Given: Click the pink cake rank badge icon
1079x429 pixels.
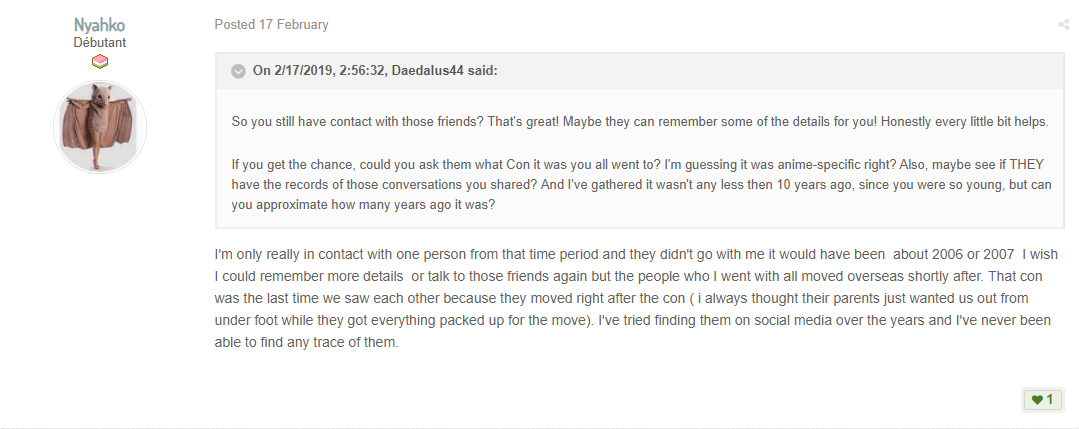Looking at the screenshot, I should click(100, 62).
